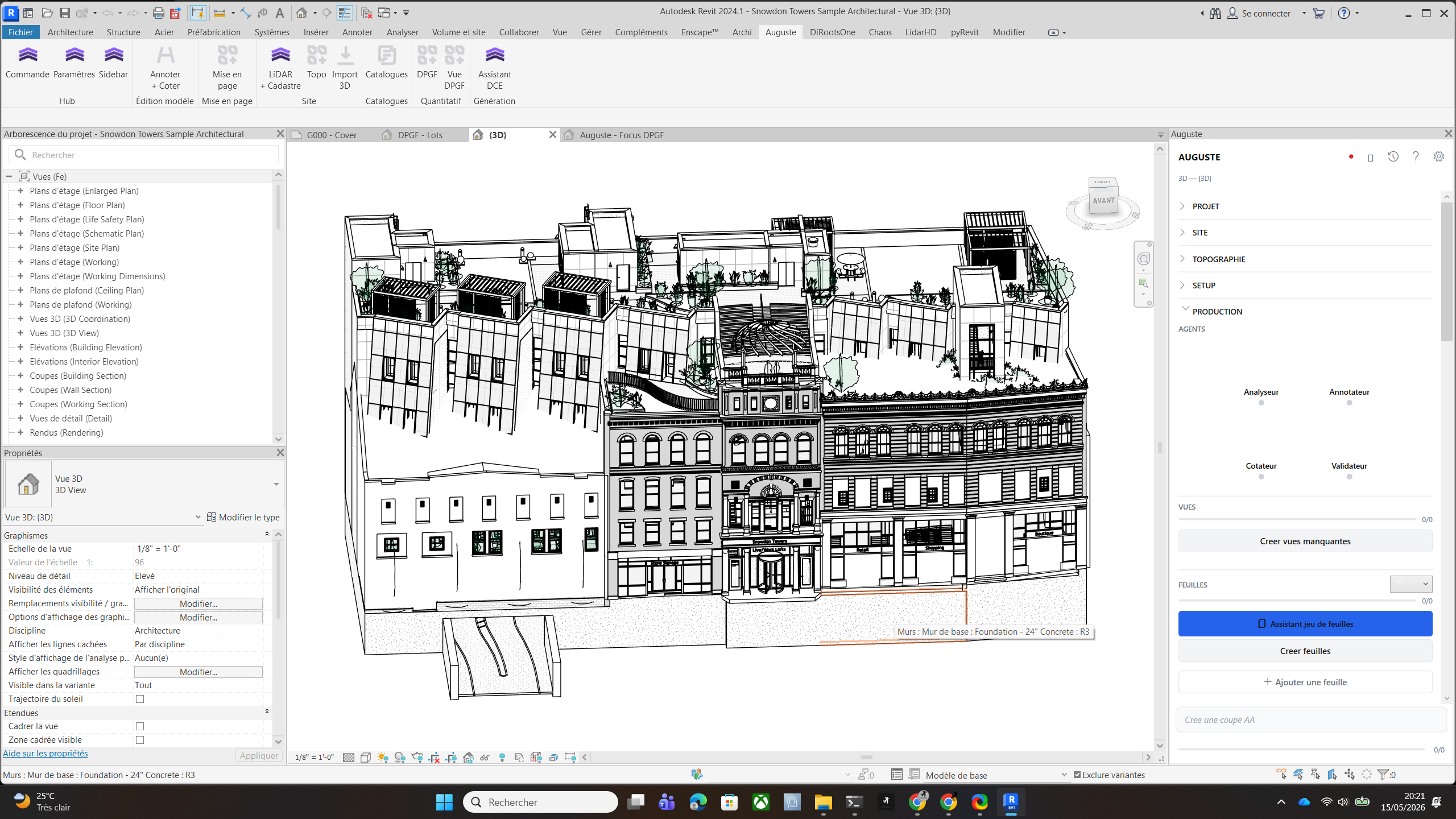Expand Vues 3D (3D View) tree node
Viewport: 1456px width, 819px height.
coord(20,333)
